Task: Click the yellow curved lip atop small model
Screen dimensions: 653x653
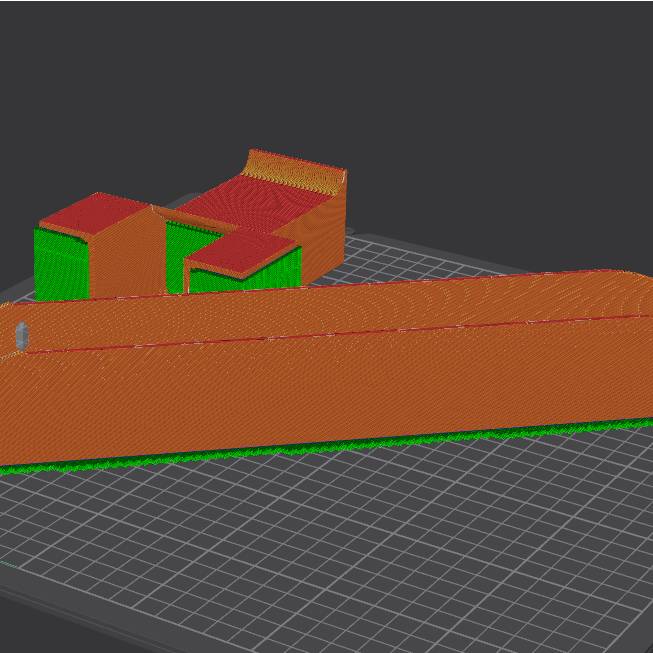Action: 294,172
